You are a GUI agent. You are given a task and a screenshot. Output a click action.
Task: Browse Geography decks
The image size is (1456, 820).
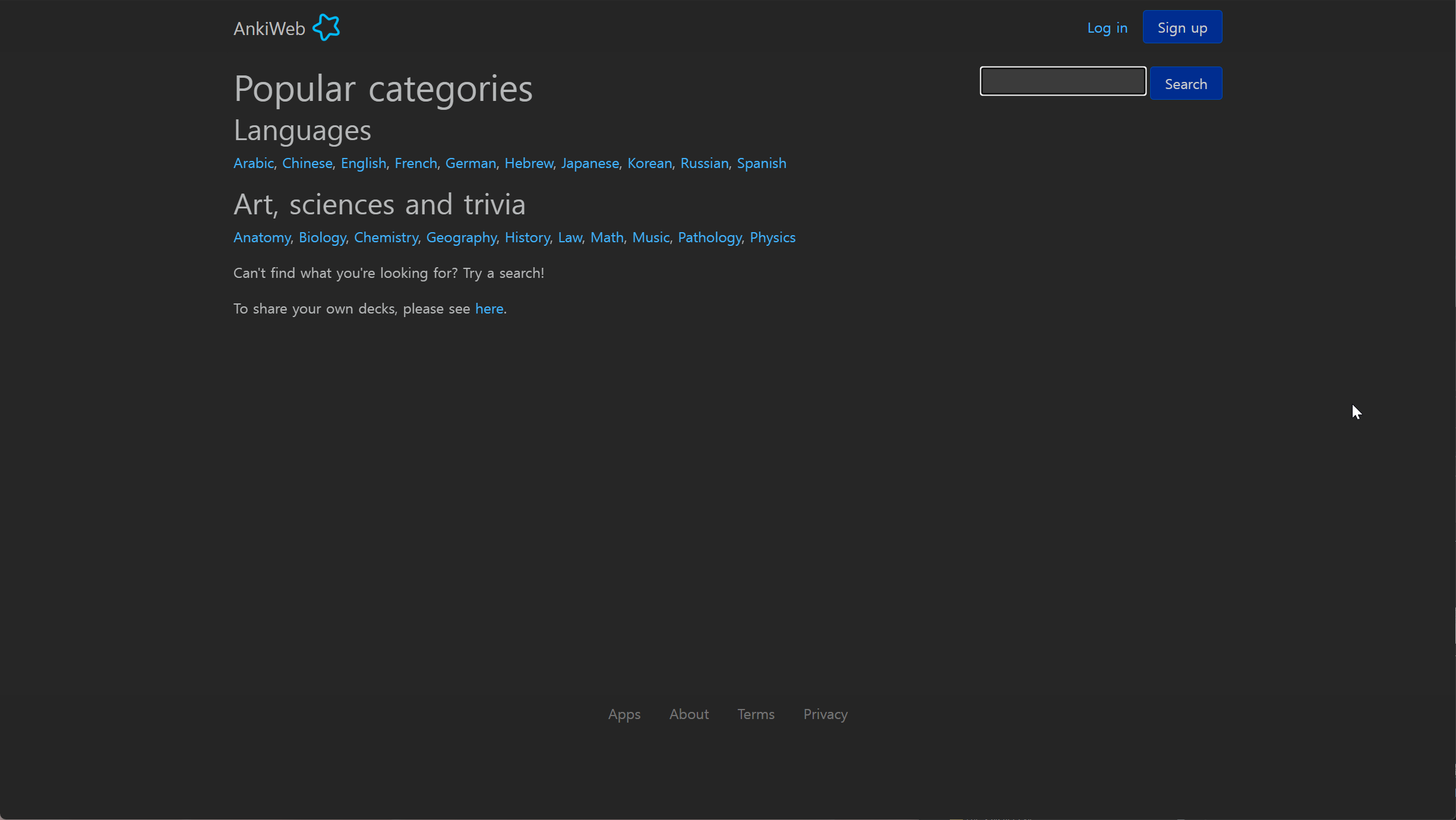(x=462, y=238)
